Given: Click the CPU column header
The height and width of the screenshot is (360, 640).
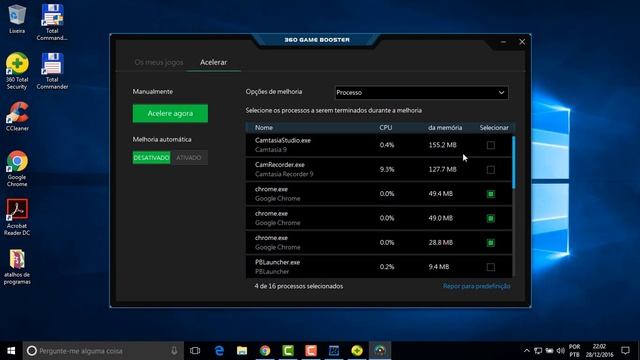Looking at the screenshot, I should (386, 128).
